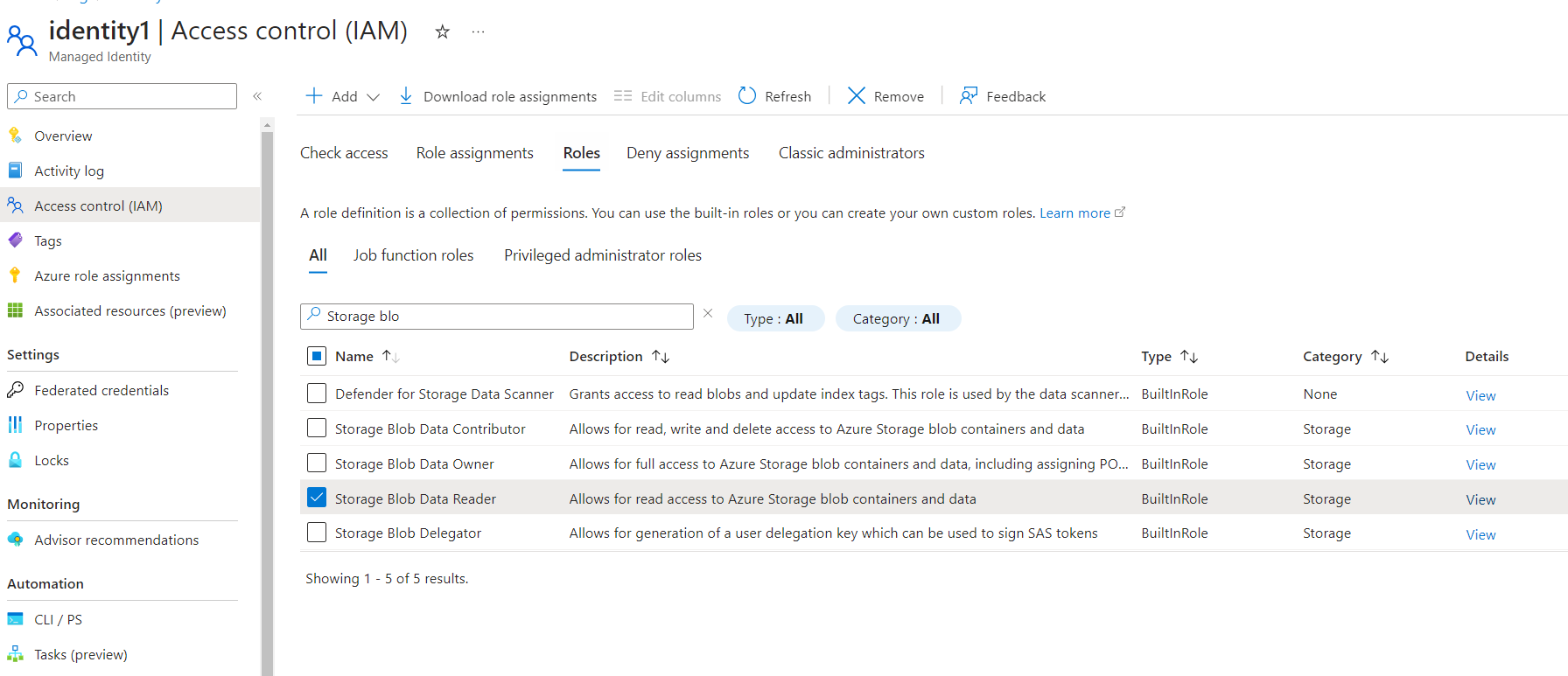Click the Tasks (preview) icon

coord(16,654)
